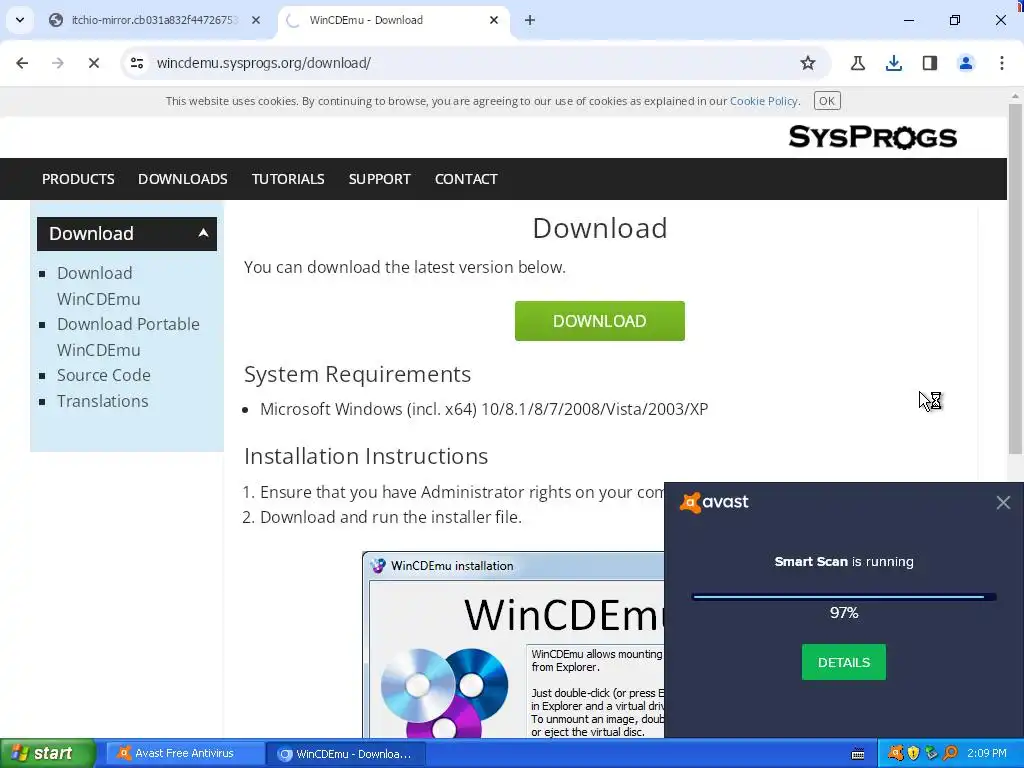Click the on-screen keyboard tray icon
The image size is (1024, 768).
tap(858, 754)
